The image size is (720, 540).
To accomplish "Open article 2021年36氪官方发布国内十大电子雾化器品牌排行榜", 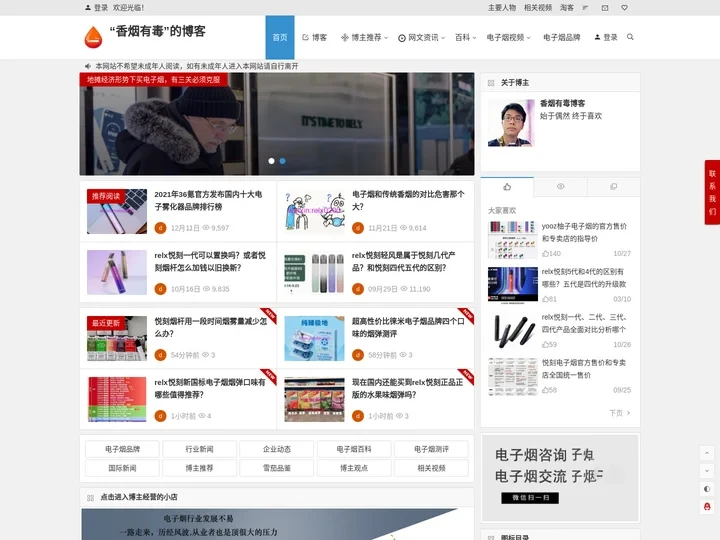I will click(x=208, y=201).
